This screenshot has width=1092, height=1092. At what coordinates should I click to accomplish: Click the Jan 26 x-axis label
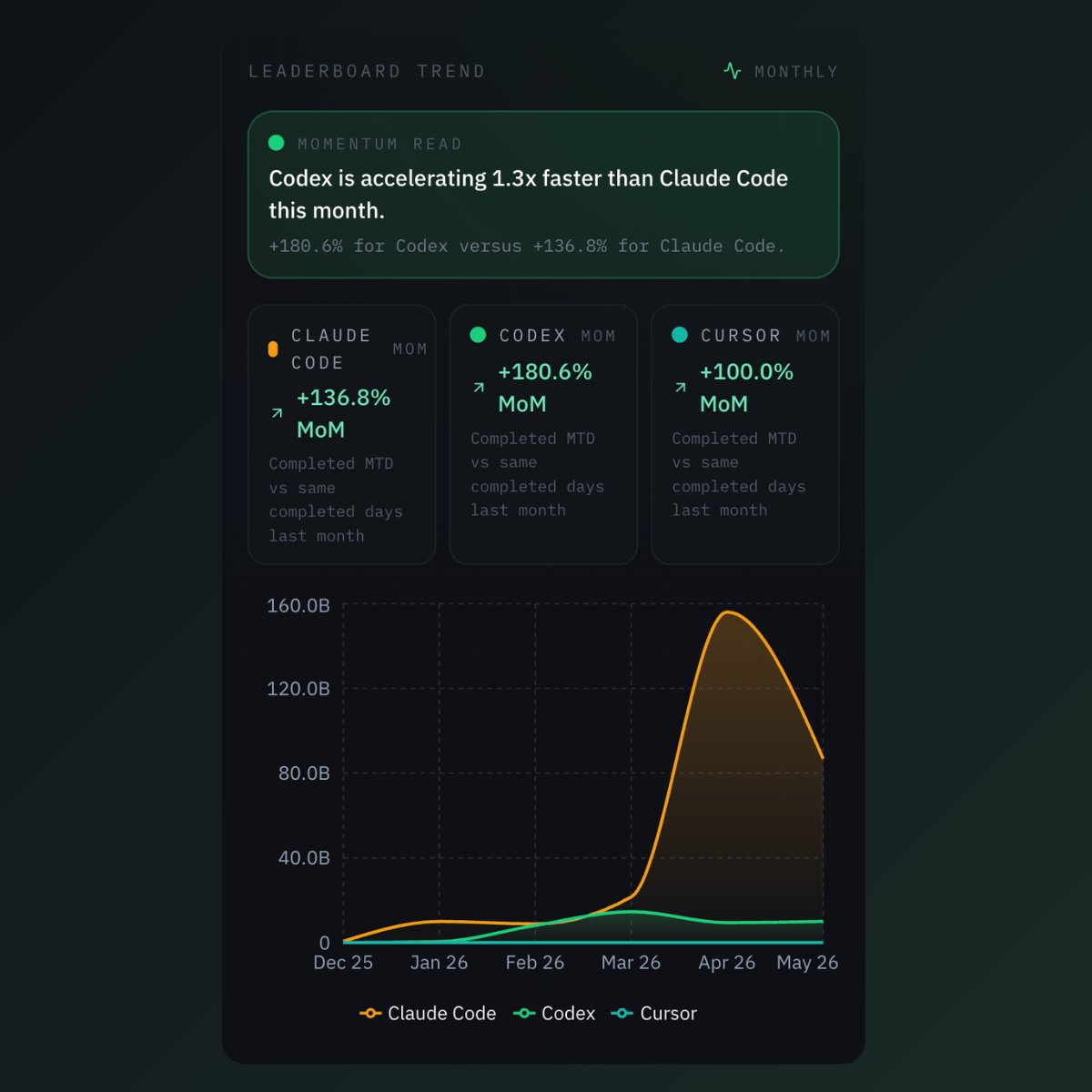[439, 963]
